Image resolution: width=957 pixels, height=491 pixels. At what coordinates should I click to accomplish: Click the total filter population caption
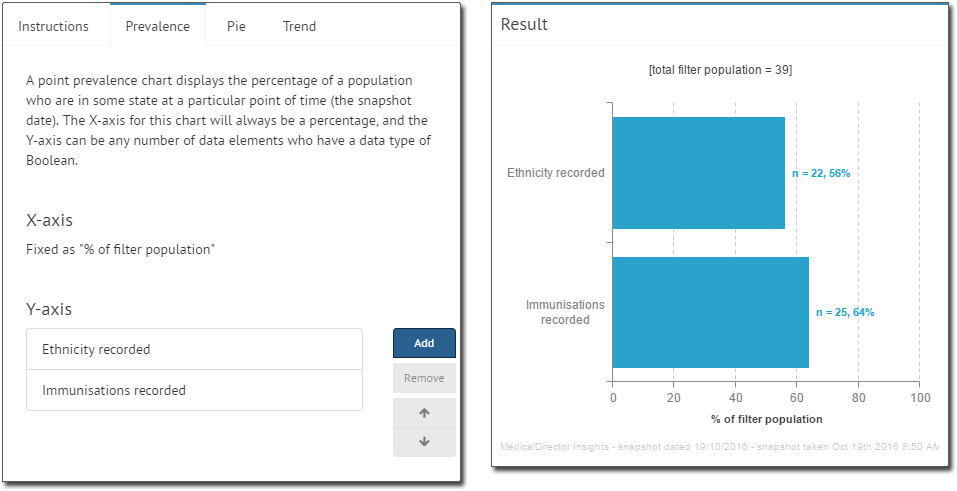click(720, 70)
